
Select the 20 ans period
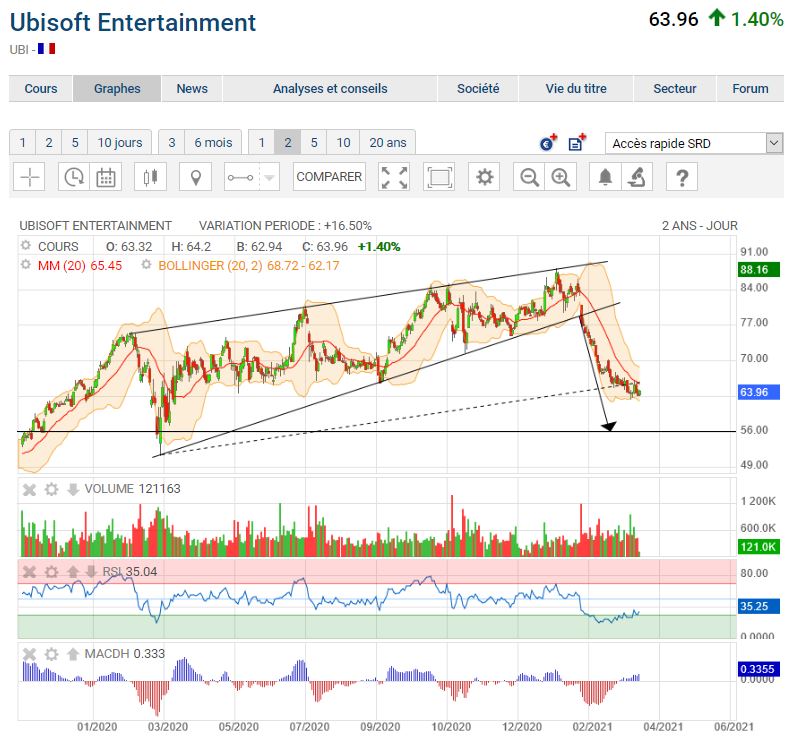(x=388, y=143)
